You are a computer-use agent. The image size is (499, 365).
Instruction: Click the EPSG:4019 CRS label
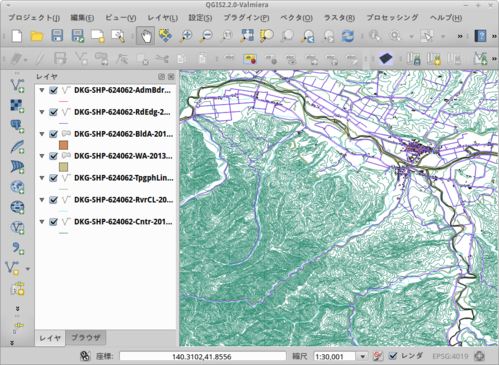tap(450, 356)
